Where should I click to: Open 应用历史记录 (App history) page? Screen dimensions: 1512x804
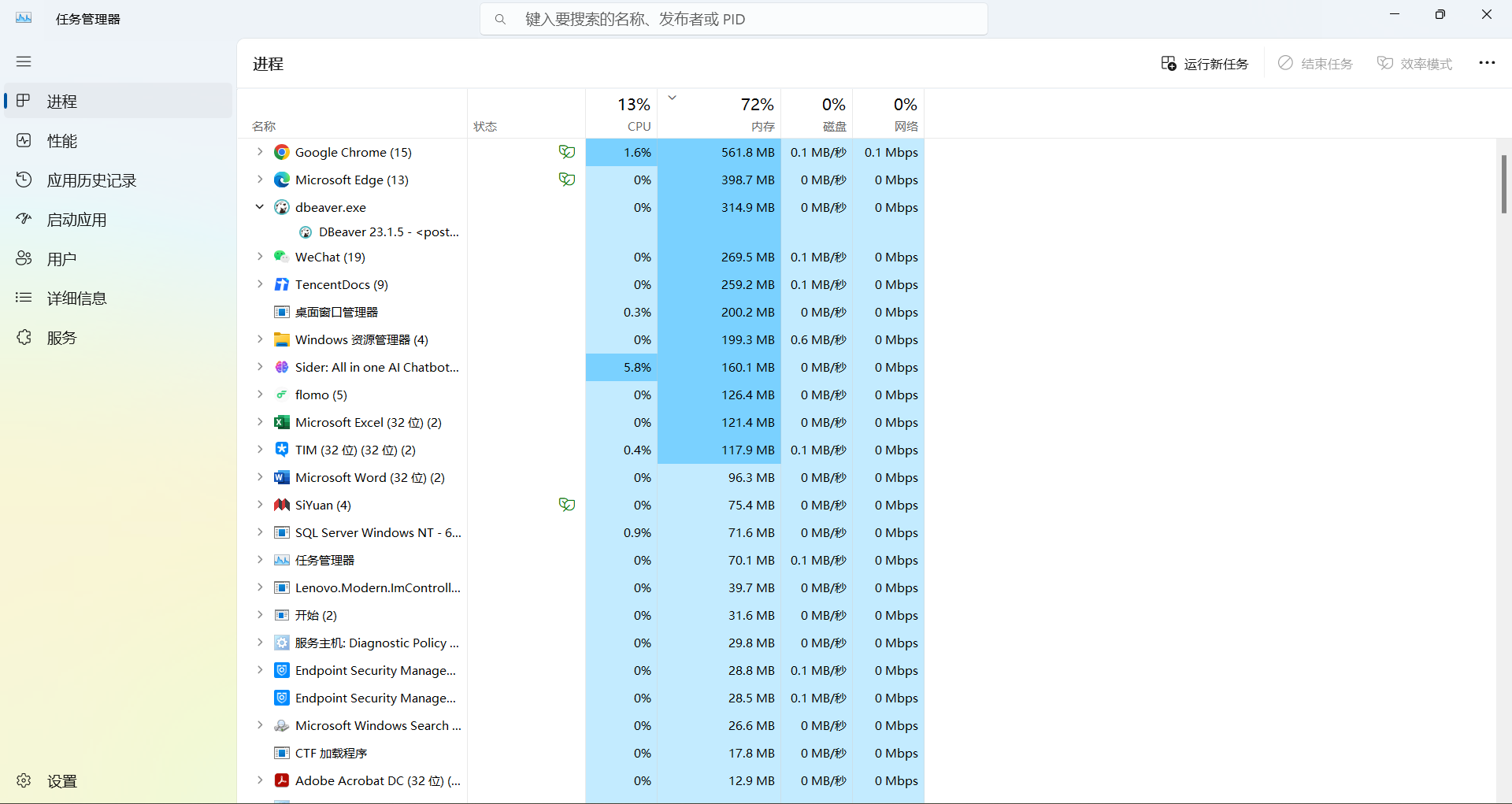coord(118,180)
